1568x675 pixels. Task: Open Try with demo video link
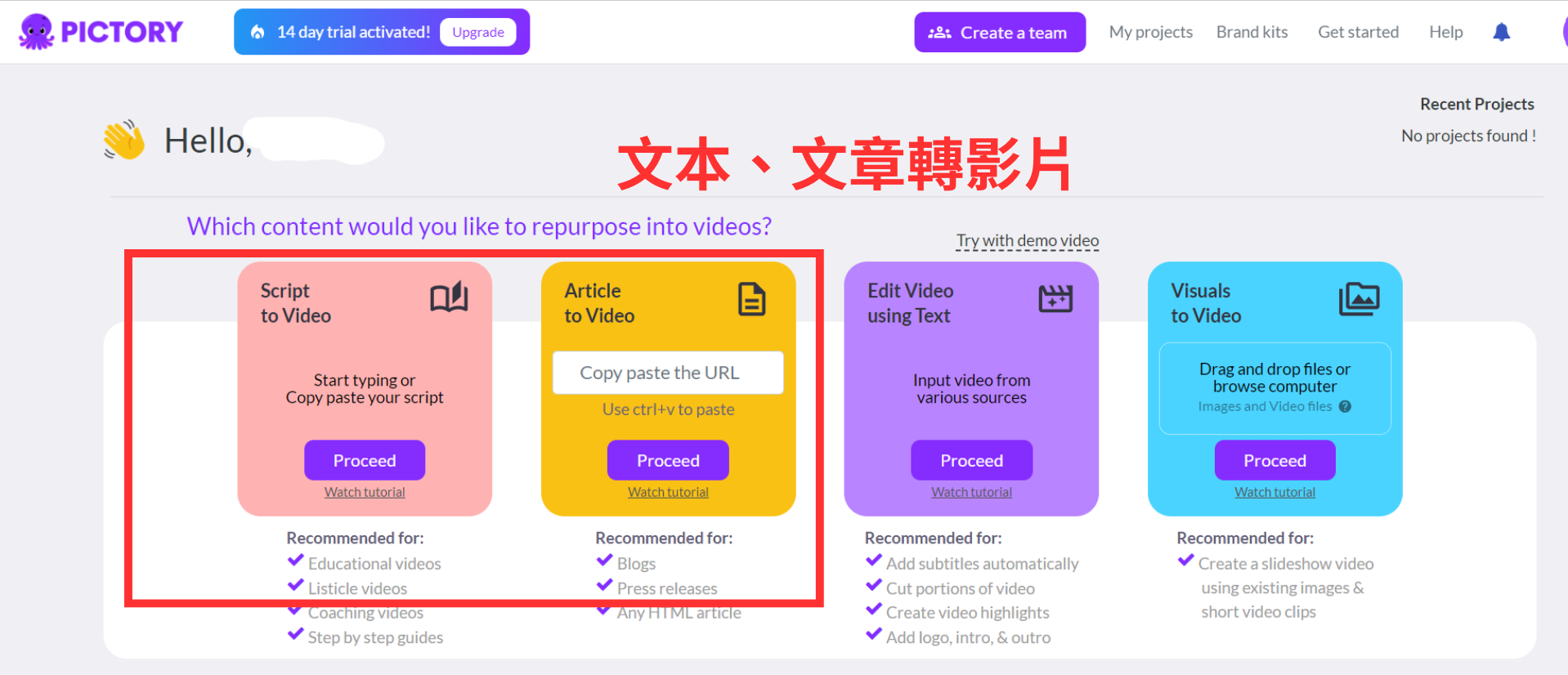tap(1027, 240)
